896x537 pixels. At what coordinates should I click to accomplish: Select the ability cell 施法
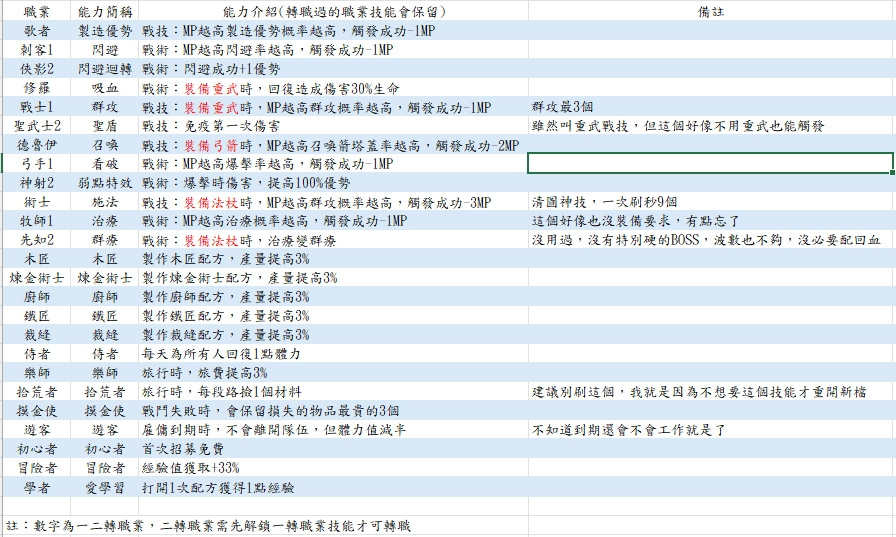click(x=105, y=202)
